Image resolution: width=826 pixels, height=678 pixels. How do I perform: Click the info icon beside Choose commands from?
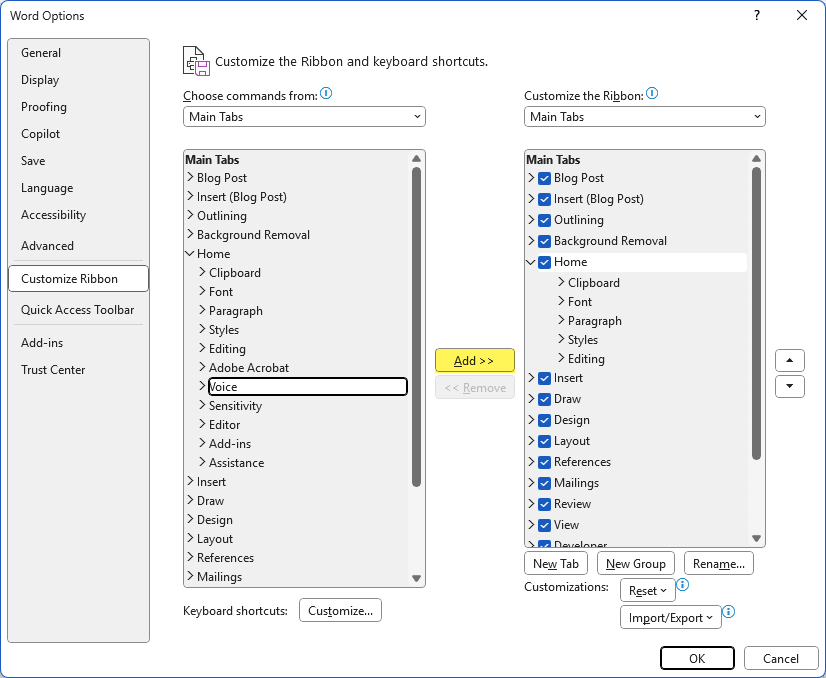(326, 94)
